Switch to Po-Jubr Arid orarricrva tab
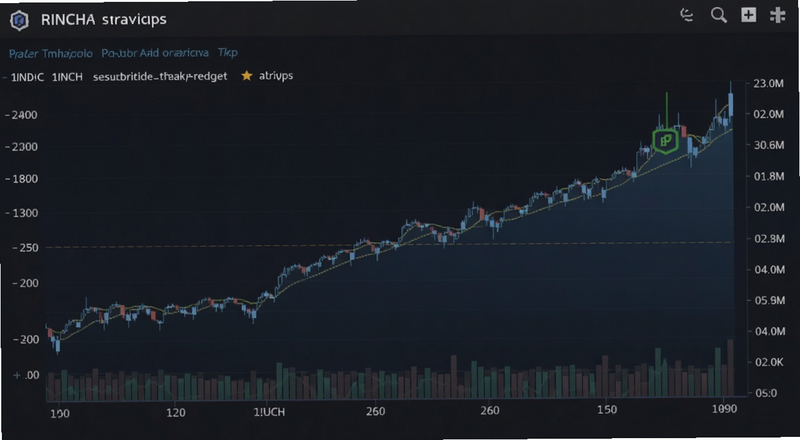 point(155,53)
